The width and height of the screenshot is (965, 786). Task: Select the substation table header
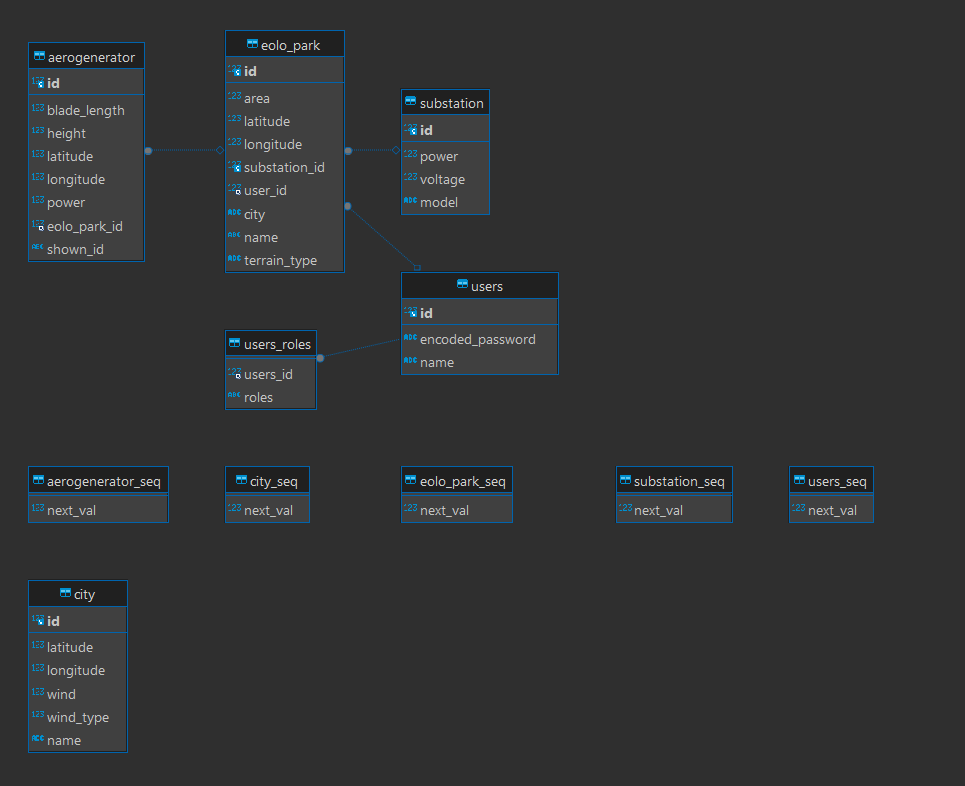coord(446,103)
